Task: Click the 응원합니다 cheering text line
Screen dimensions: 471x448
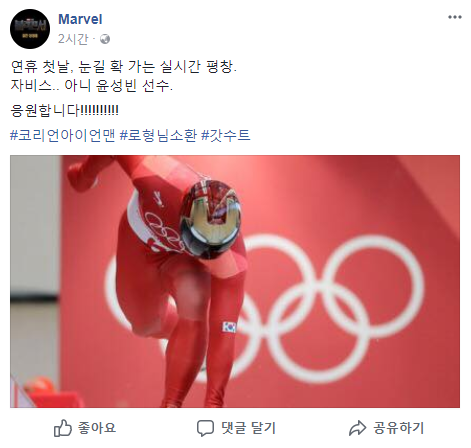Action: (x=64, y=110)
